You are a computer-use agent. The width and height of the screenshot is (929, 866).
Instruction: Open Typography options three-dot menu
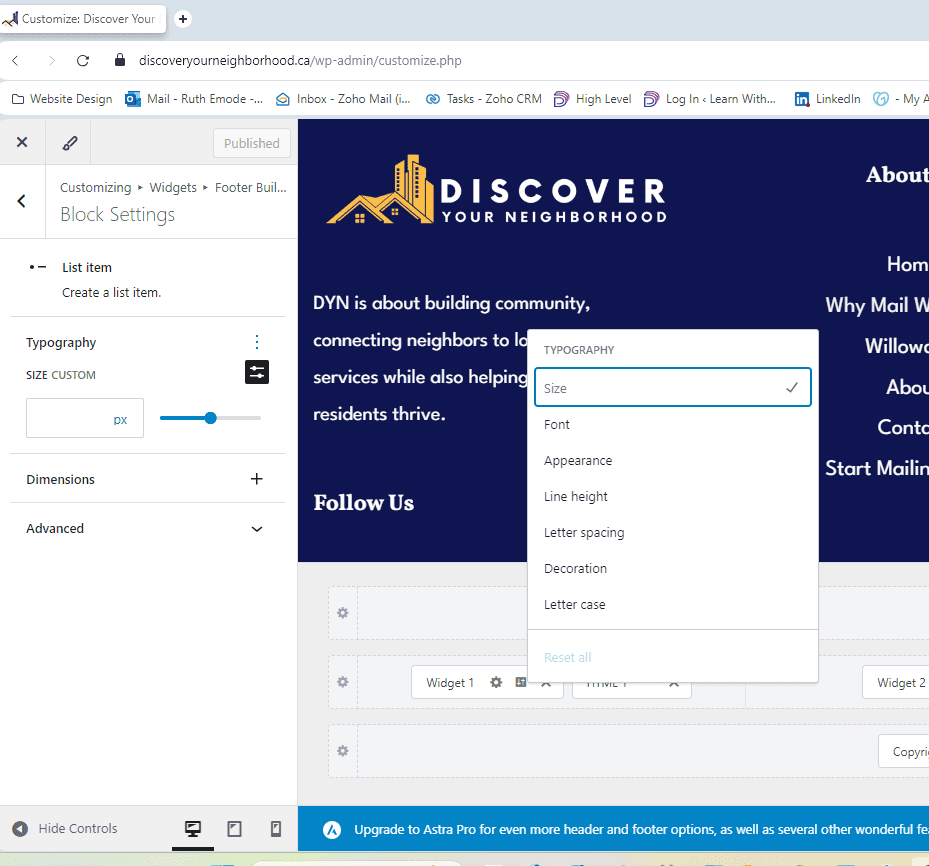click(x=257, y=342)
